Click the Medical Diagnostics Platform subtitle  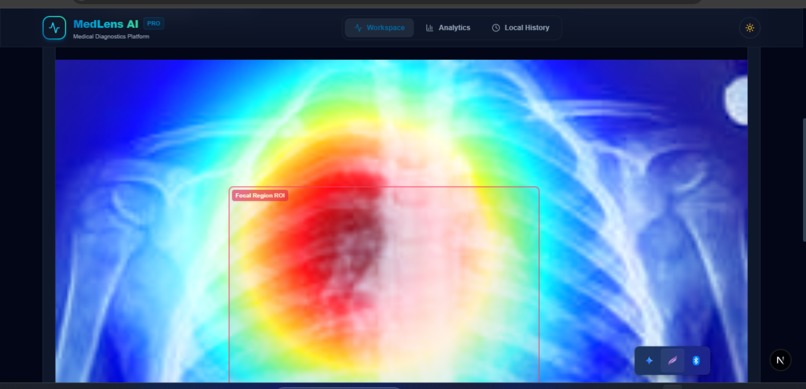point(111,36)
